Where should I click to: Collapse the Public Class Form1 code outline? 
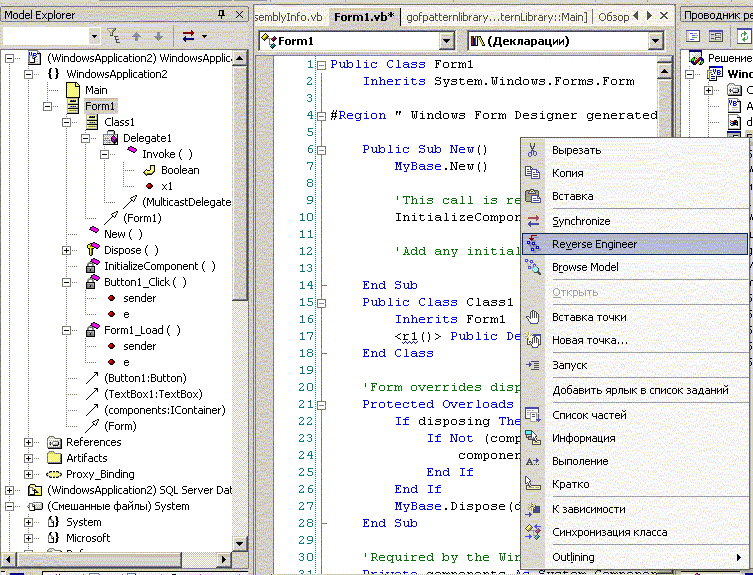coord(322,65)
